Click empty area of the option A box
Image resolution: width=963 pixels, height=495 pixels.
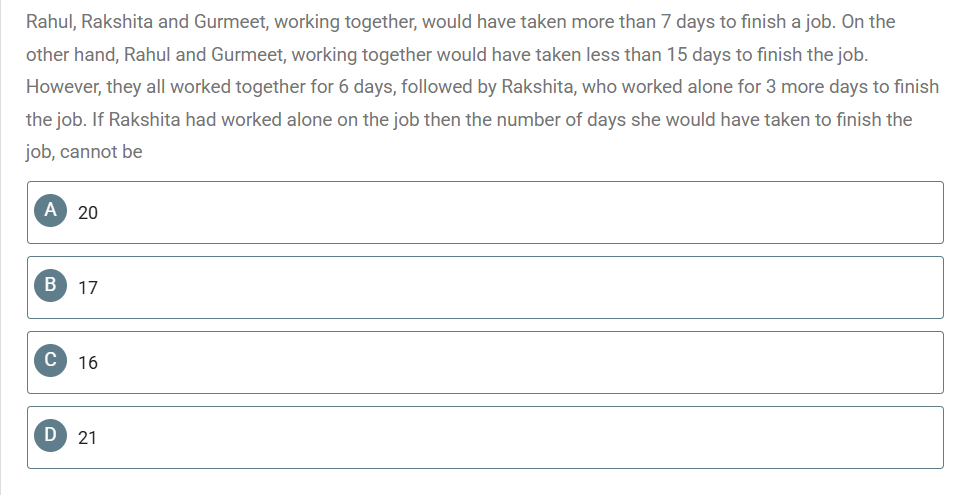click(522, 212)
